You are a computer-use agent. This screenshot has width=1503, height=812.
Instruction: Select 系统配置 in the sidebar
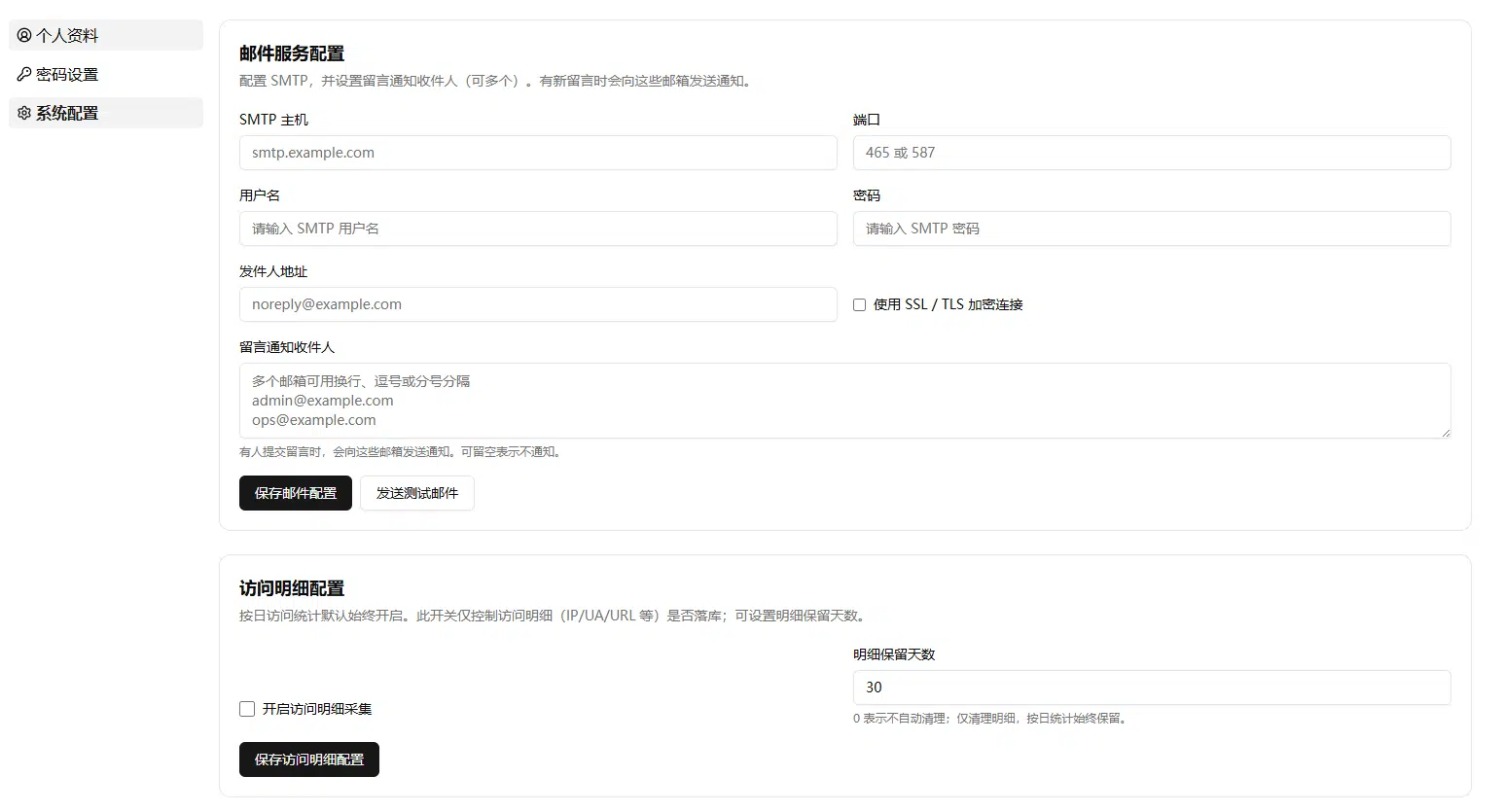(x=106, y=113)
